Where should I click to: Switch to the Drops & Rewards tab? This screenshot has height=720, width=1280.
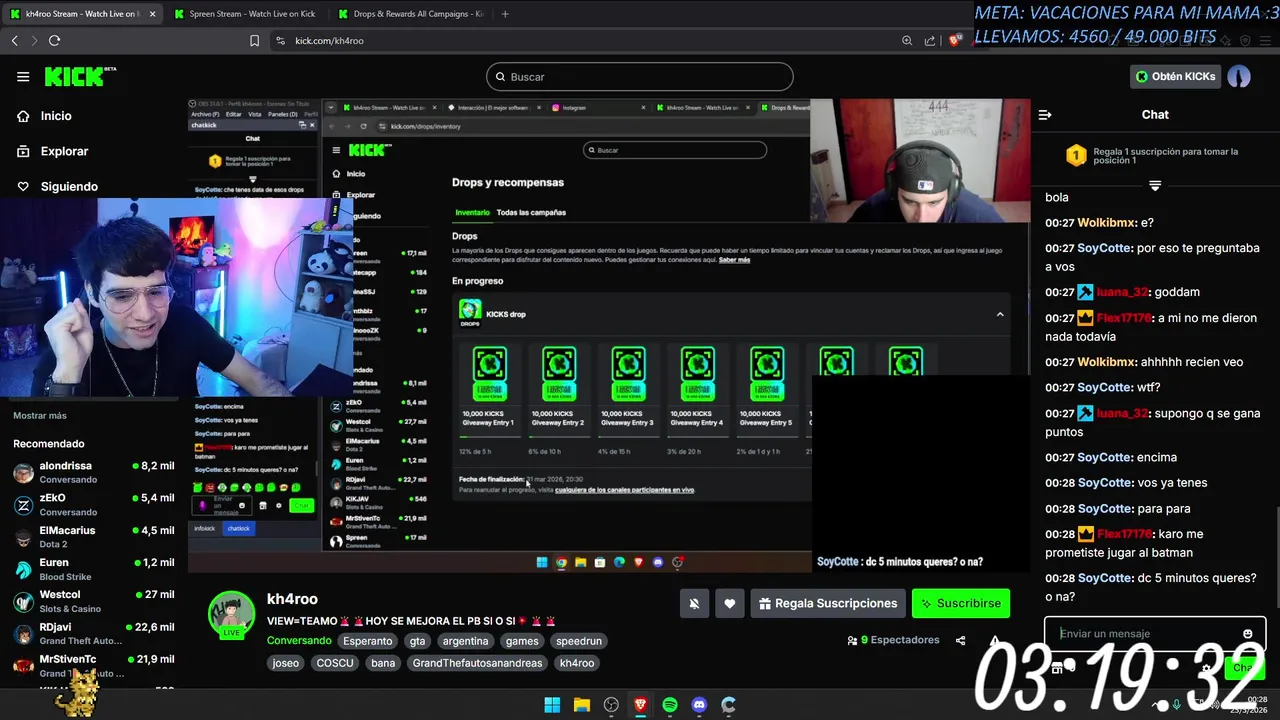[409, 14]
